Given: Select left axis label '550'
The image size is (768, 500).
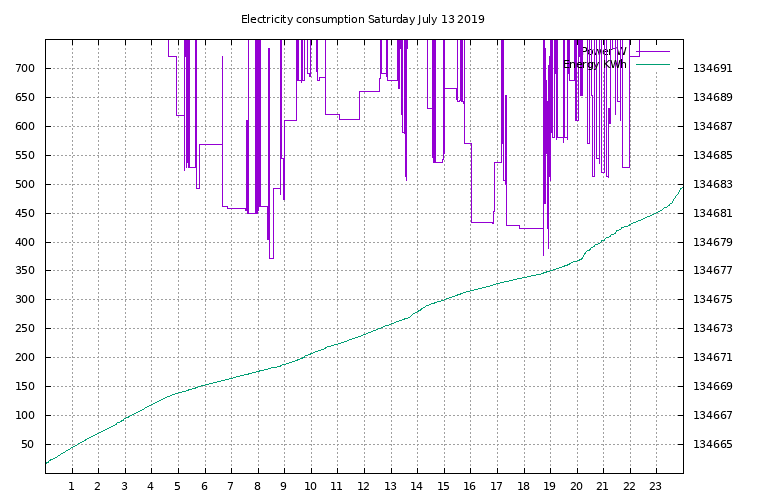Looking at the screenshot, I should (25, 155).
